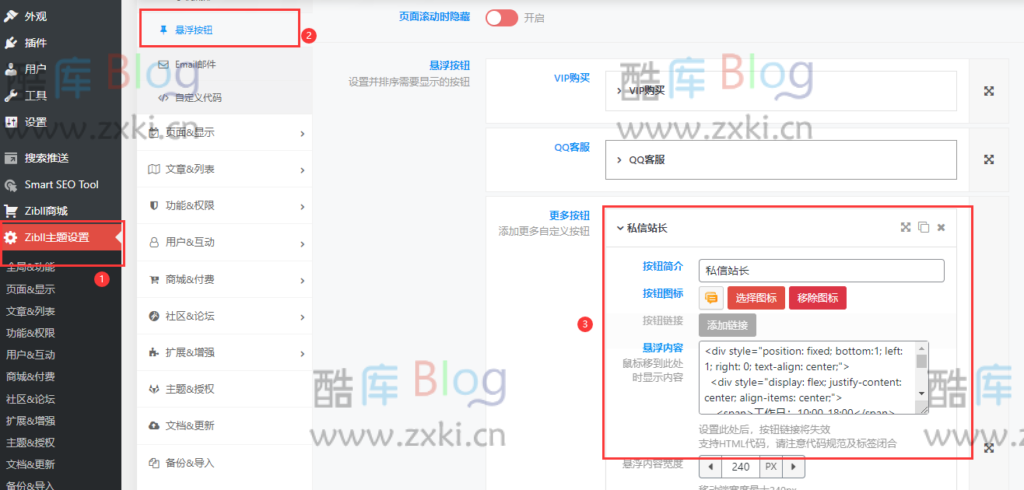This screenshot has height=490, width=1024.
Task: Expand 功能&权限 in the settings panel
Action: (225, 206)
